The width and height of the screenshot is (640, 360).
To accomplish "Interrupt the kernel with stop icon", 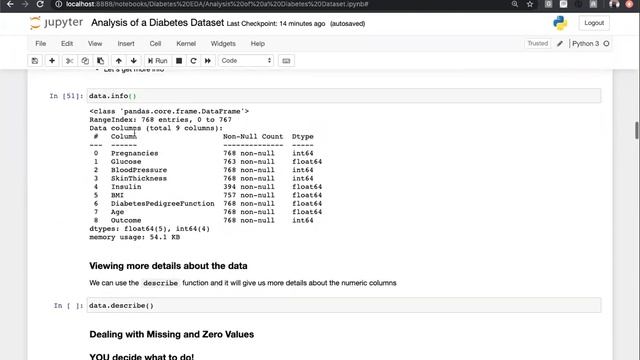I will [179, 61].
